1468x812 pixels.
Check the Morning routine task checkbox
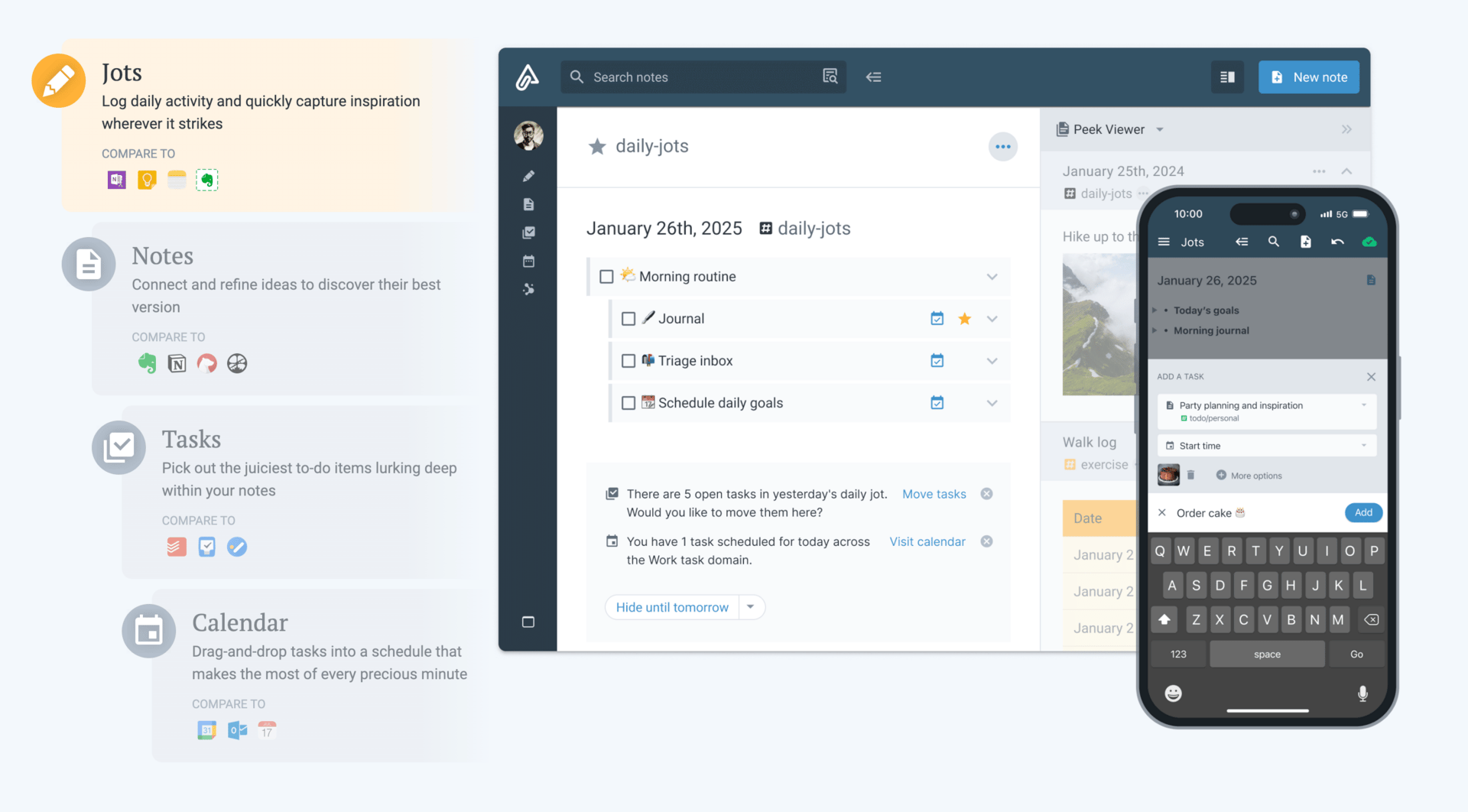click(x=606, y=276)
